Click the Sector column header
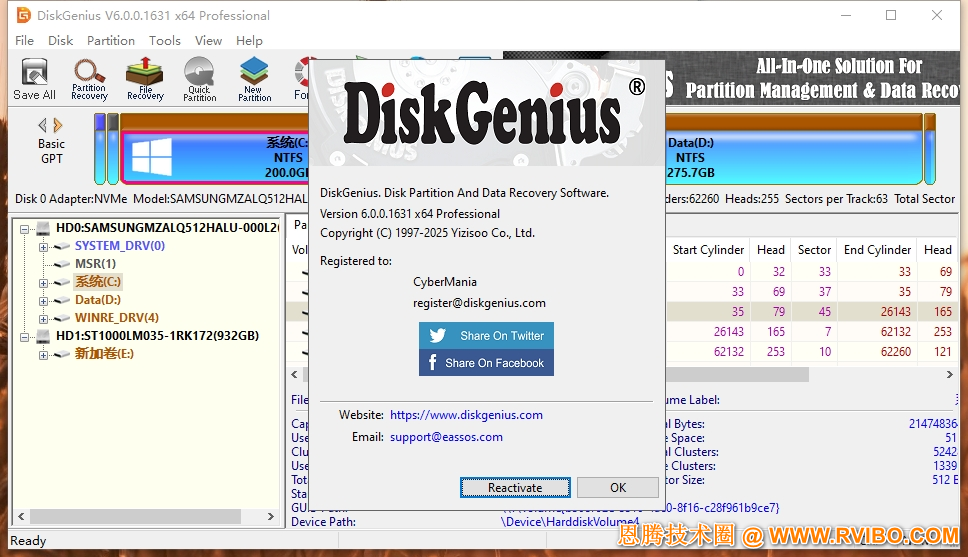 (x=814, y=249)
